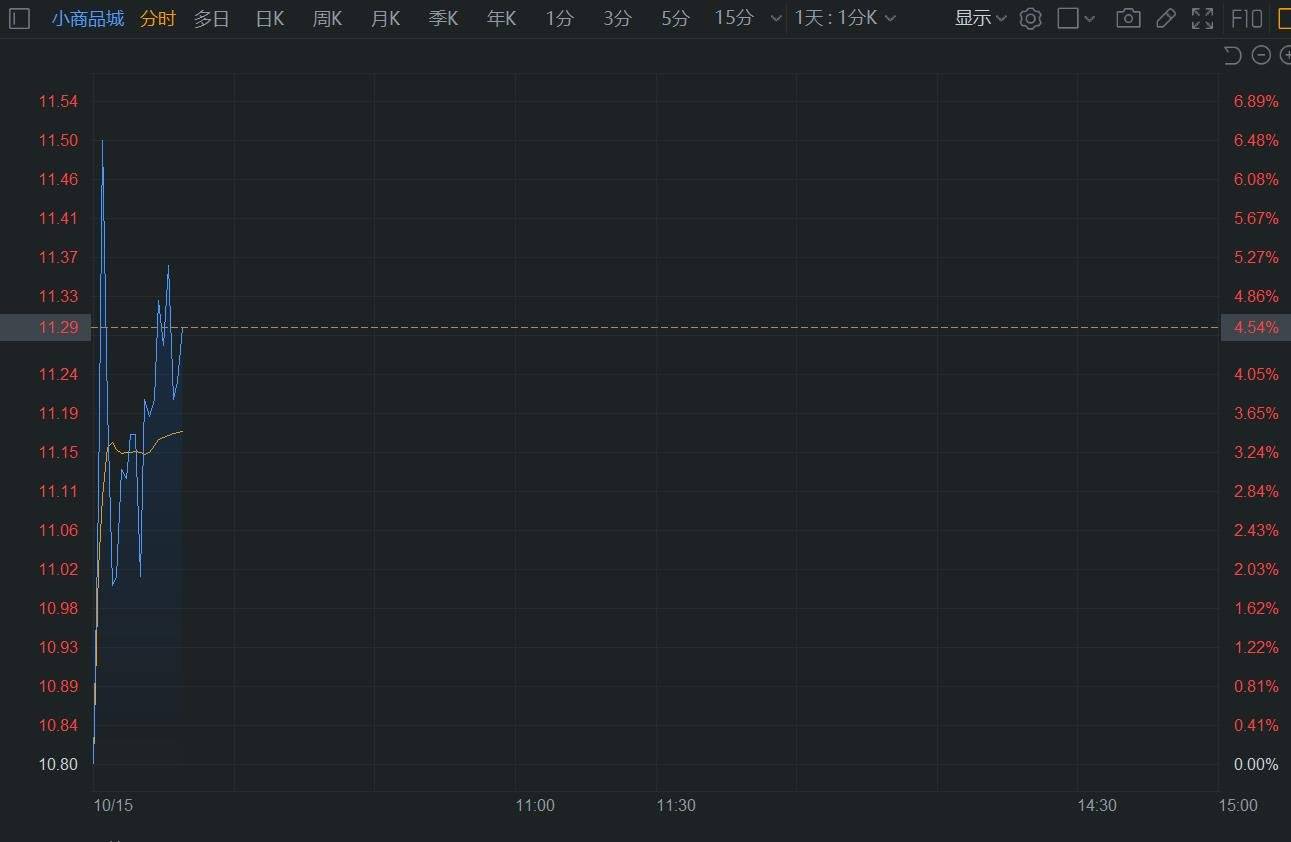The width and height of the screenshot is (1291, 842).
Task: Click the highlighted 4.54% change label
Action: point(1256,327)
